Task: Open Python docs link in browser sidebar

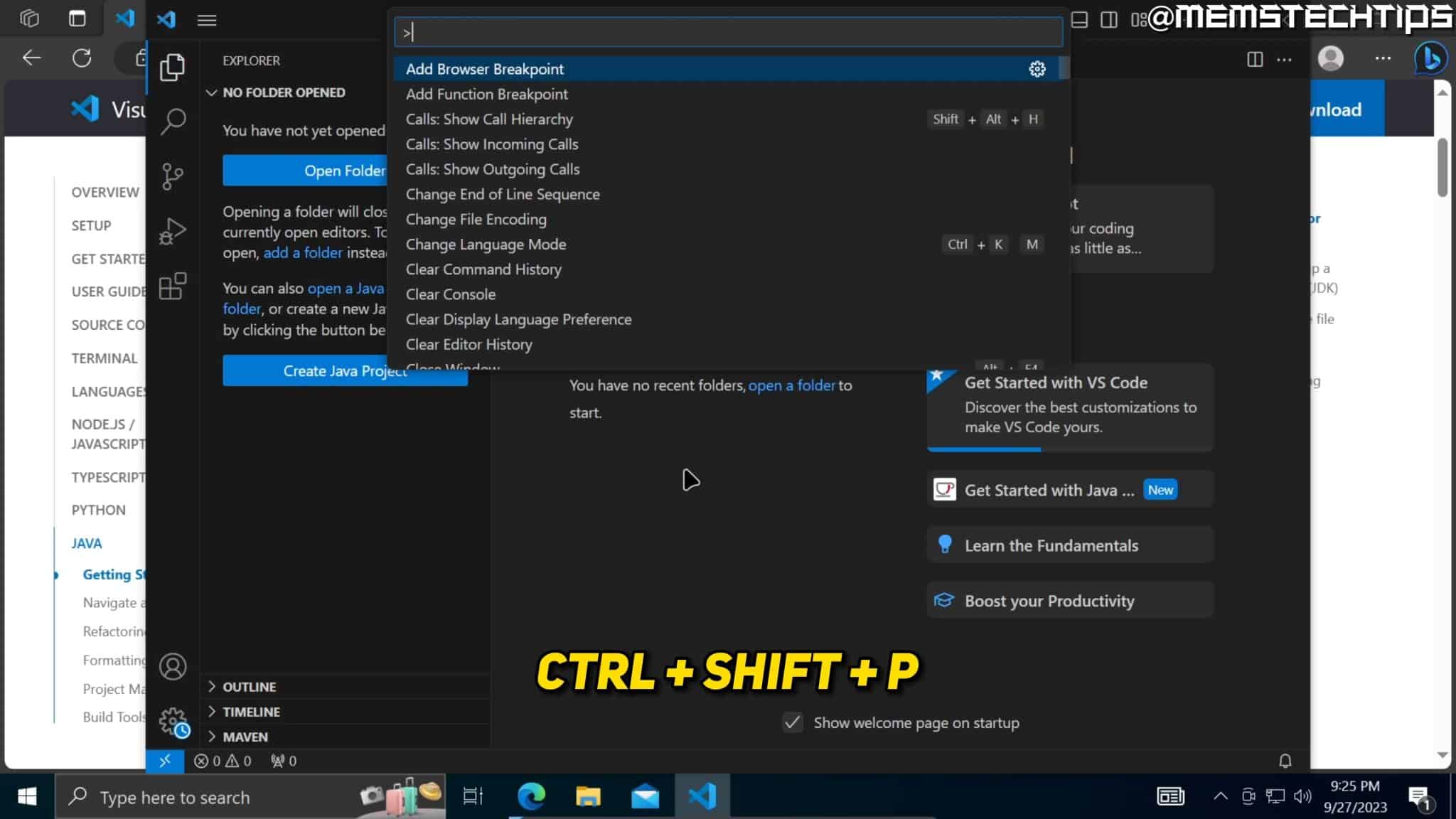Action: [98, 510]
